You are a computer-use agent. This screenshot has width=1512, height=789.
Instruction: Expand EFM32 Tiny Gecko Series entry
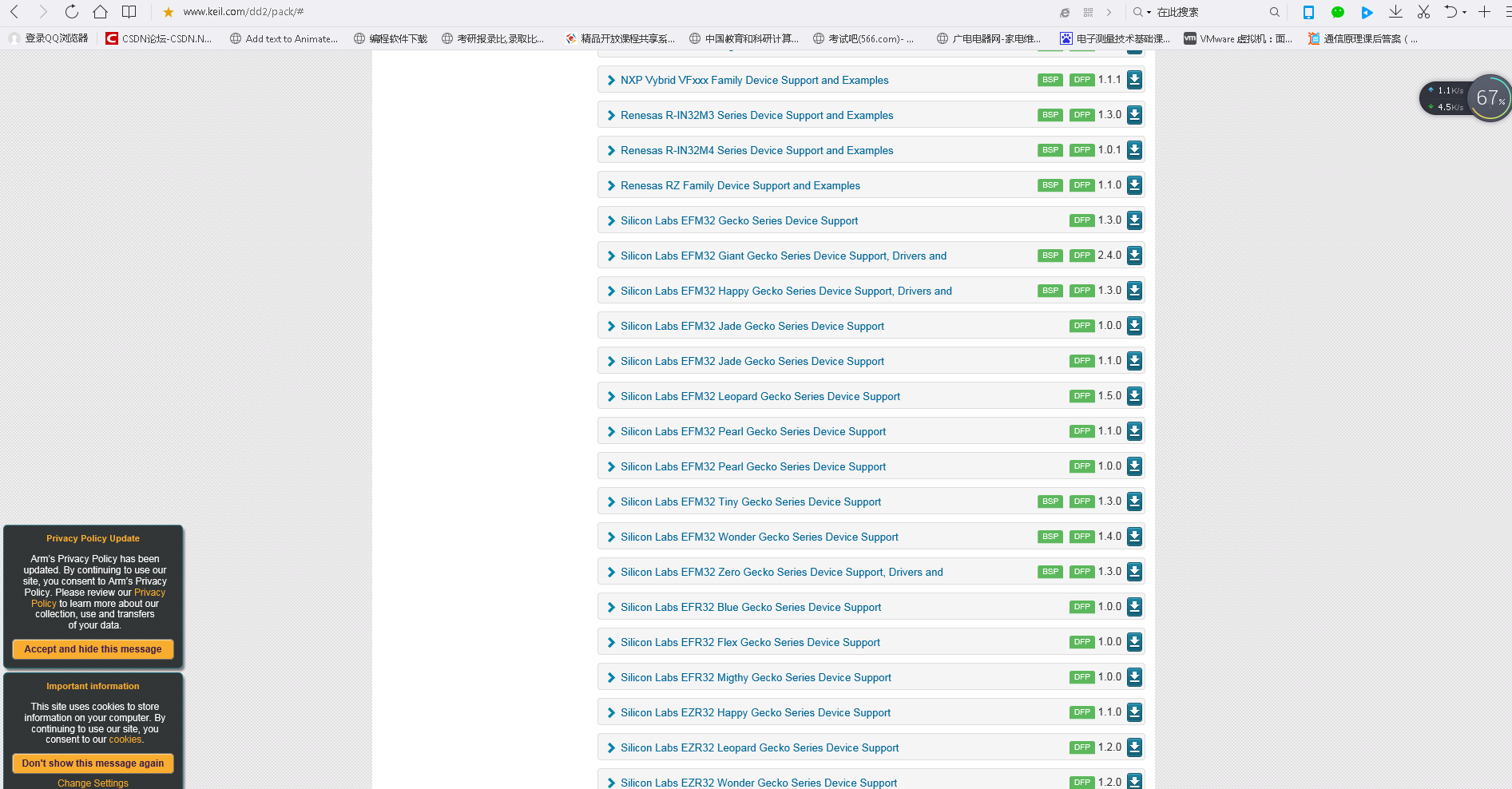(611, 502)
